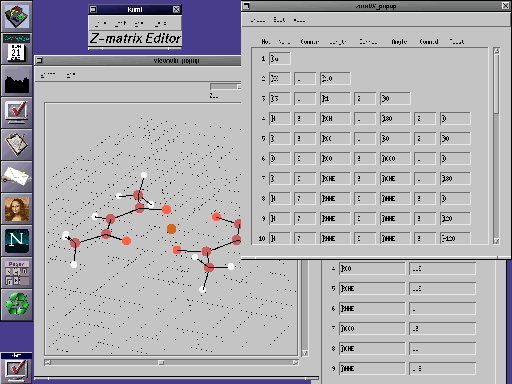Screen dimensions: 512x384
Task: Click the viewer vertical scrollbar down arrow
Action: (x=305, y=353)
